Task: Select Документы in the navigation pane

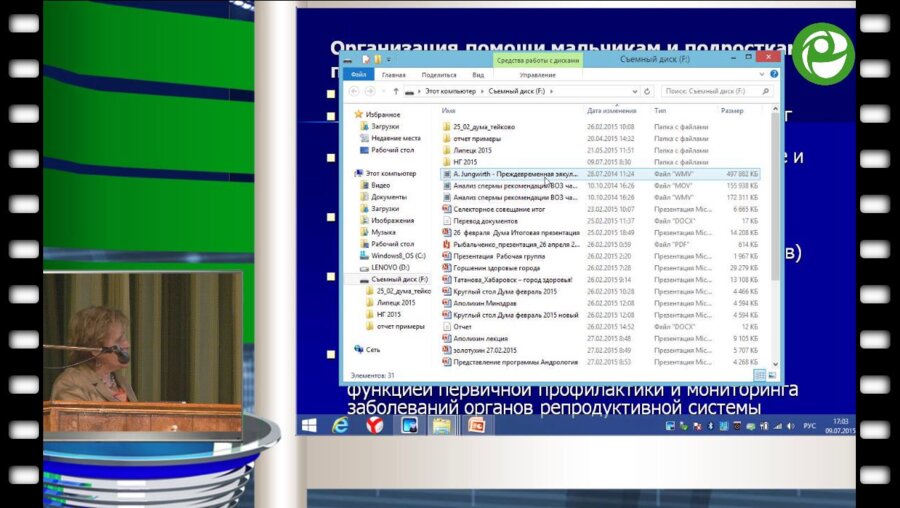Action: pyautogui.click(x=389, y=197)
